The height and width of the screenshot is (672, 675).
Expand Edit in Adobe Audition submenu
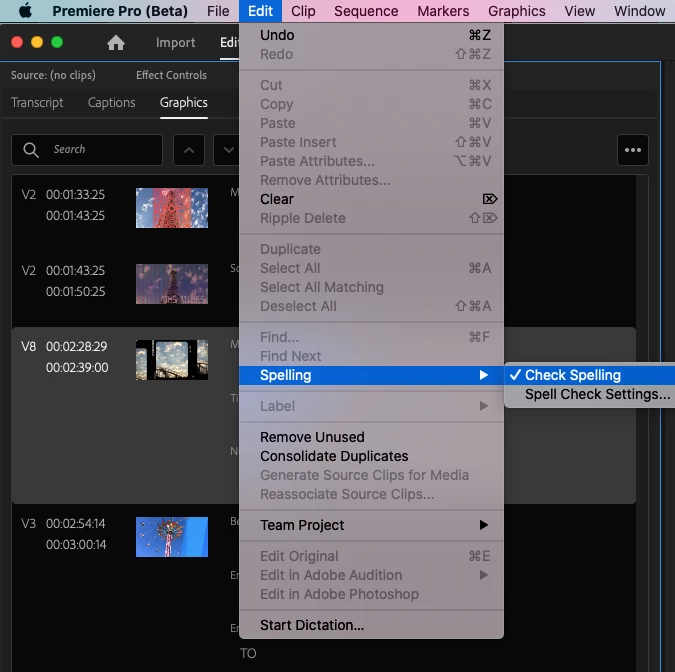click(x=371, y=575)
